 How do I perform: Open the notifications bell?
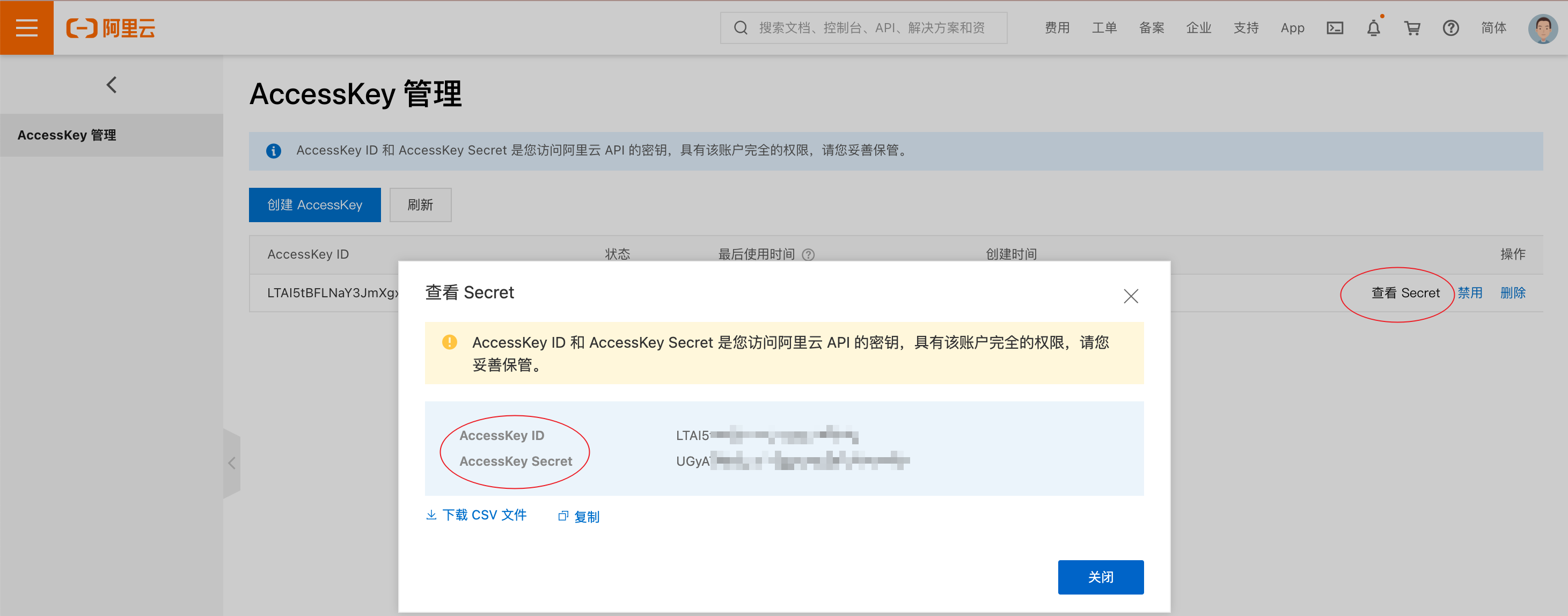[x=1373, y=28]
